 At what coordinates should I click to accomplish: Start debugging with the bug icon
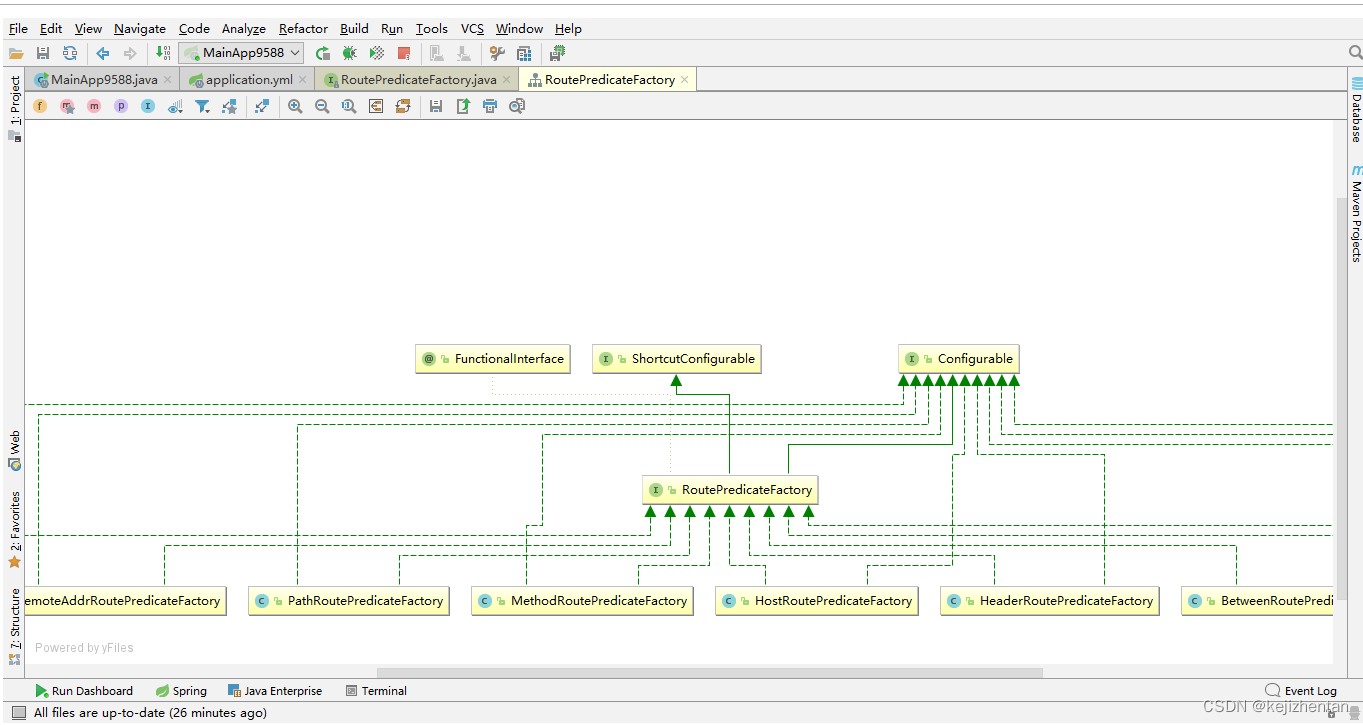tap(349, 53)
